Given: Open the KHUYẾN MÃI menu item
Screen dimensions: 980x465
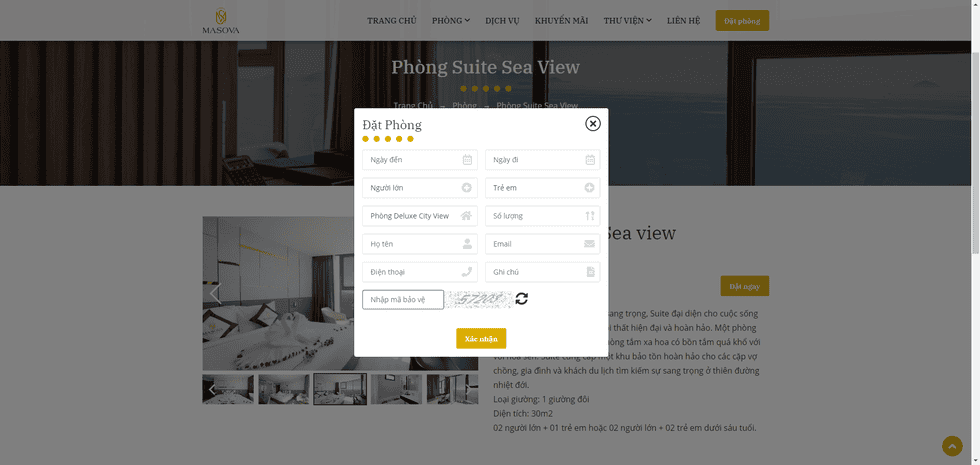Looking at the screenshot, I should point(561,21).
